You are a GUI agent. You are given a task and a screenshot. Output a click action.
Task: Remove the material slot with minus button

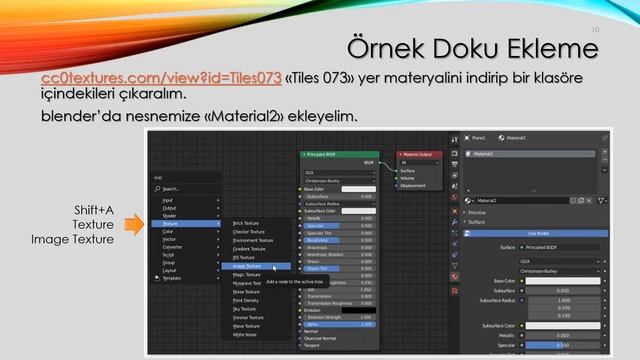pyautogui.click(x=605, y=160)
